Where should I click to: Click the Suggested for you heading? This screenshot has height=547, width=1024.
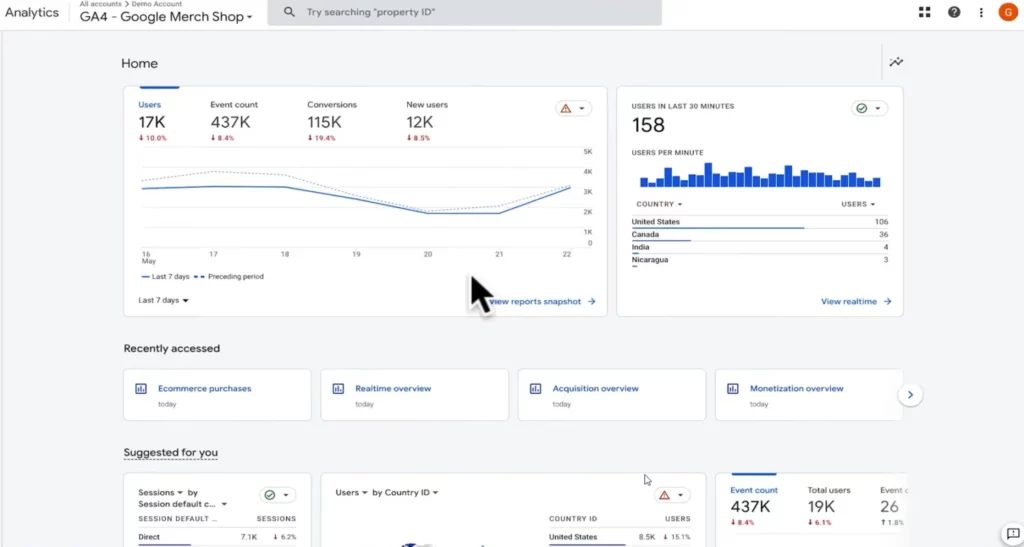point(170,452)
